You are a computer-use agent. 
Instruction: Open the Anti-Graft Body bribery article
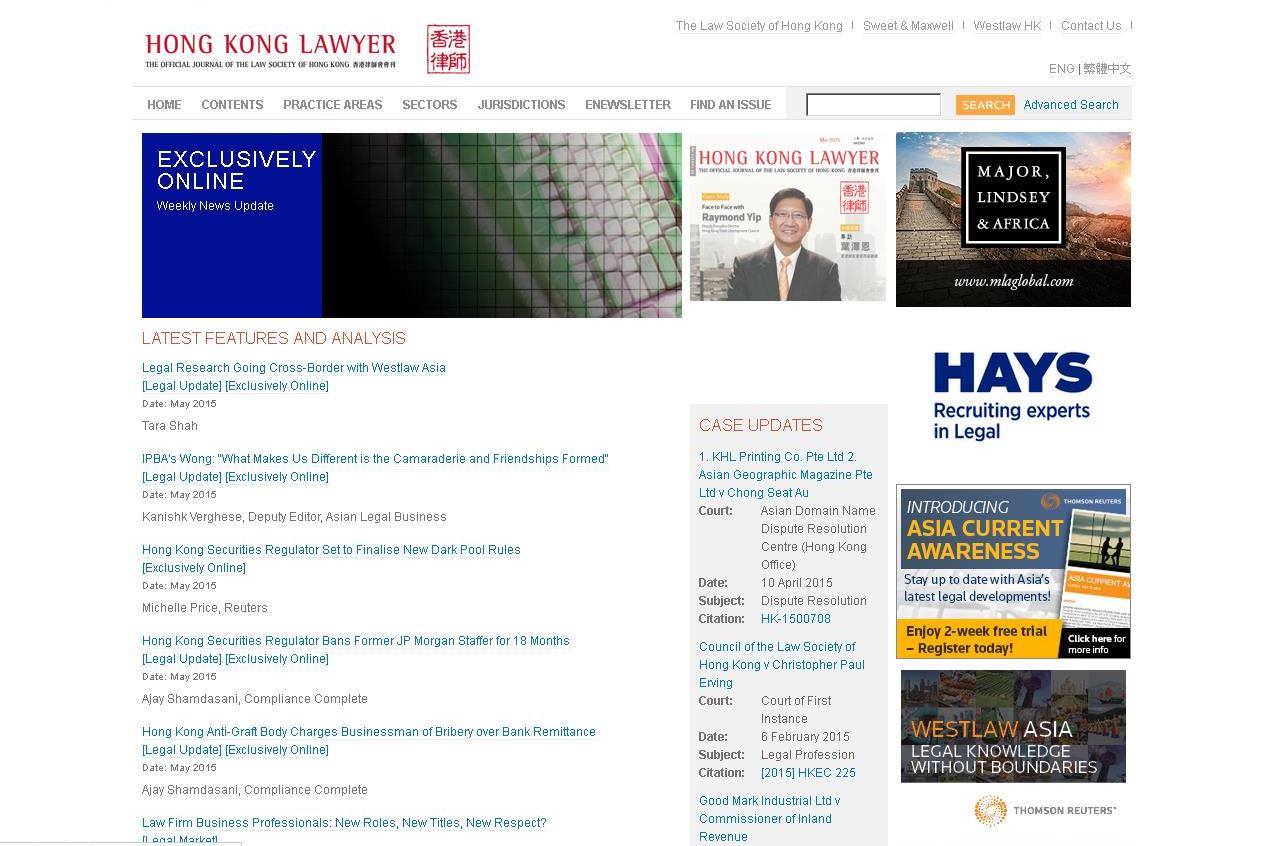(x=369, y=732)
